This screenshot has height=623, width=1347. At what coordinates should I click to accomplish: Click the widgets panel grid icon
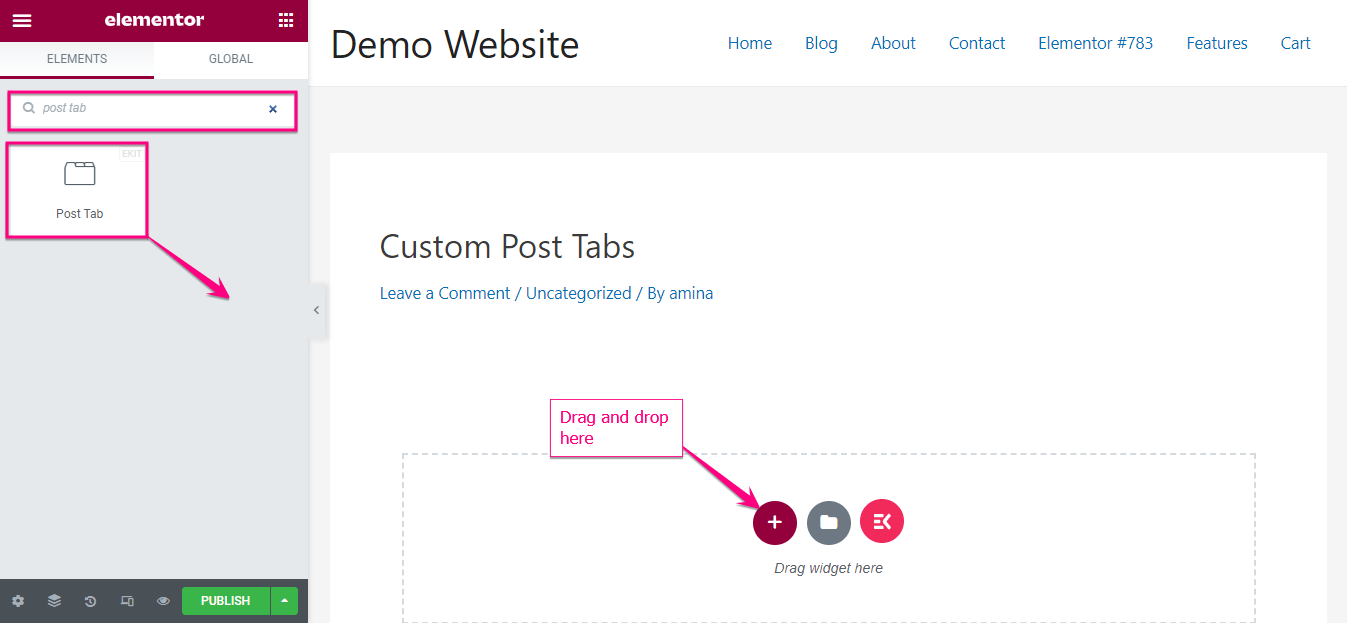(x=287, y=20)
